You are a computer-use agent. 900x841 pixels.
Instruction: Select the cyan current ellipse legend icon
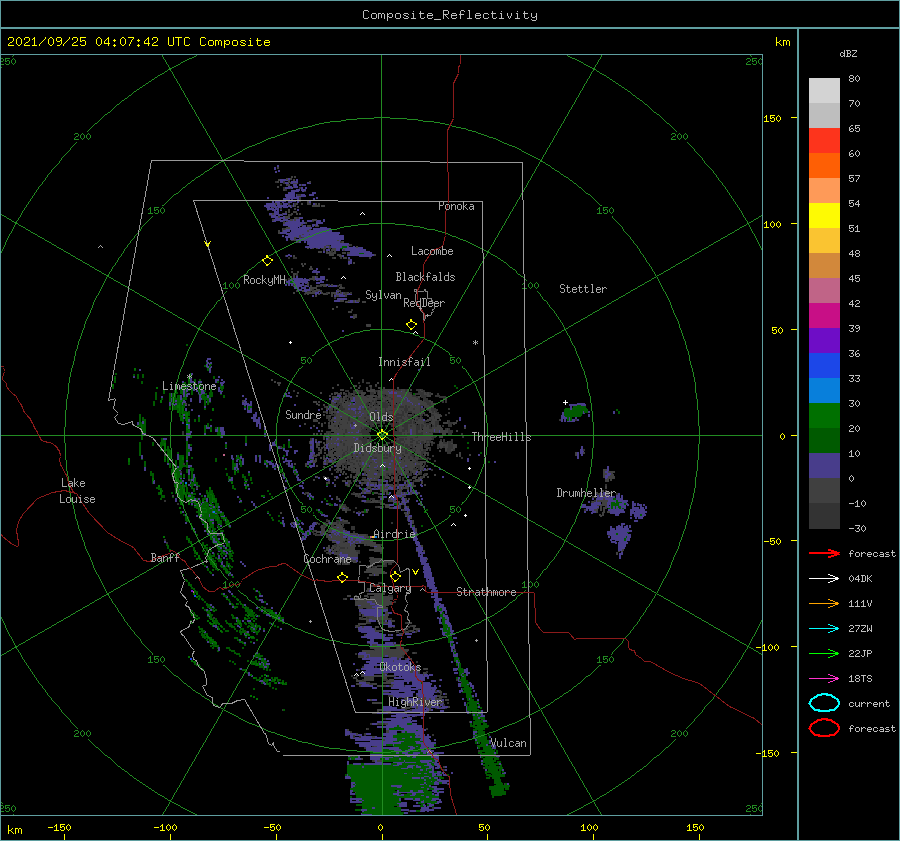824,703
